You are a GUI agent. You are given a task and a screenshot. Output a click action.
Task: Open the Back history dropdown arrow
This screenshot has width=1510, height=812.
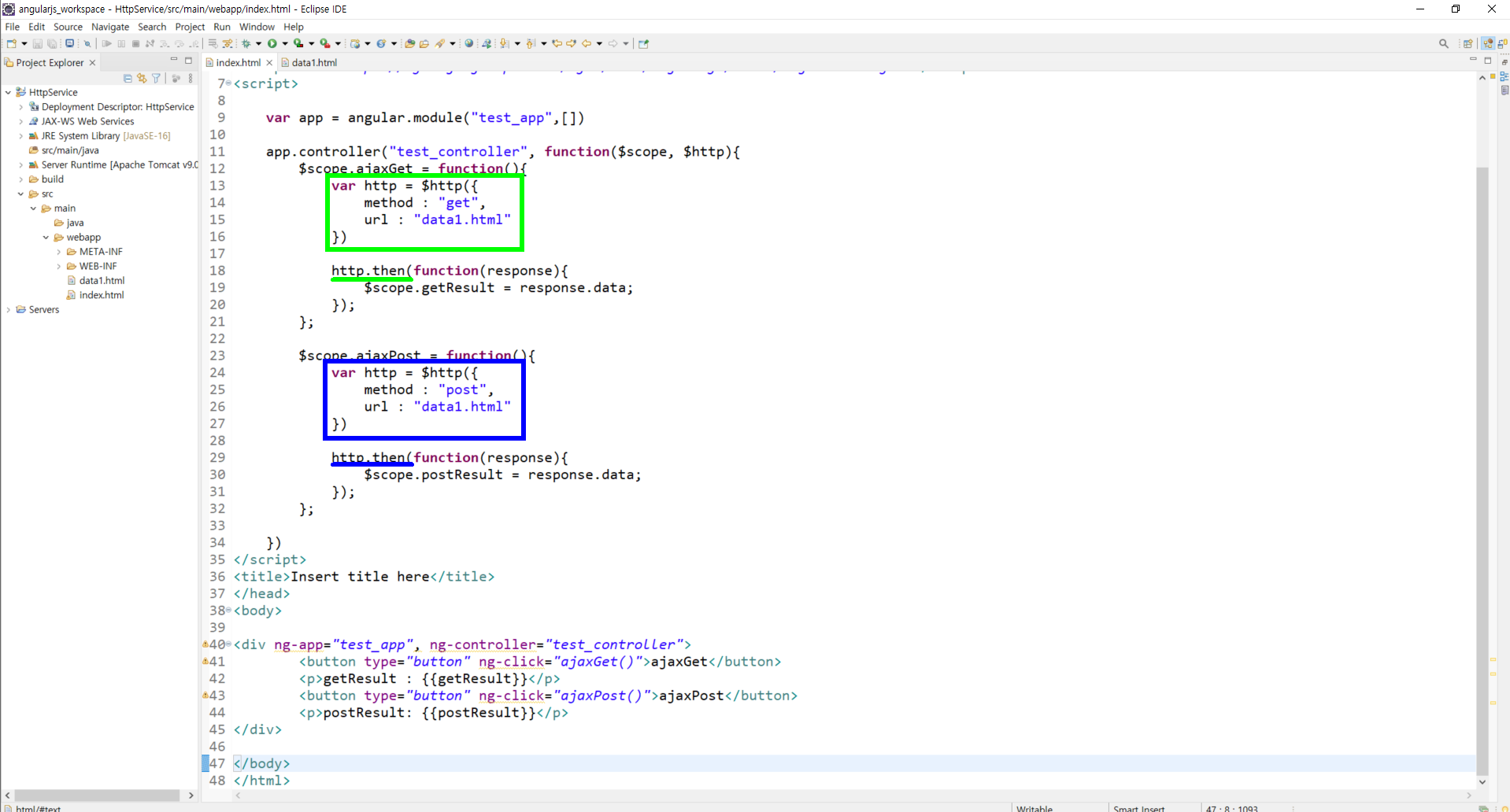[x=600, y=44]
